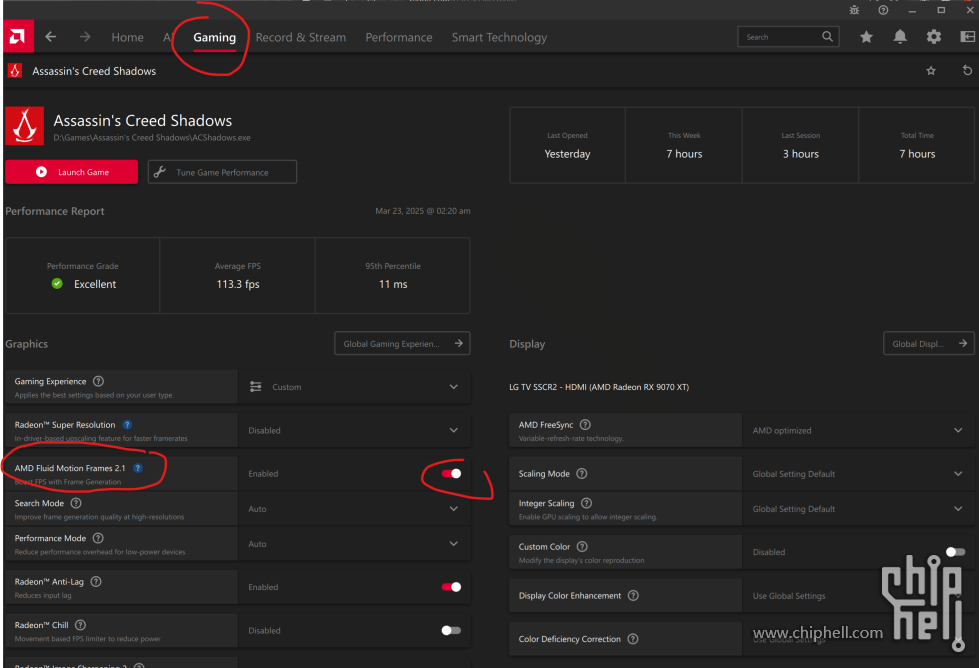The width and height of the screenshot is (979, 668).
Task: Show help for Custom Color
Action: pyautogui.click(x=582, y=546)
